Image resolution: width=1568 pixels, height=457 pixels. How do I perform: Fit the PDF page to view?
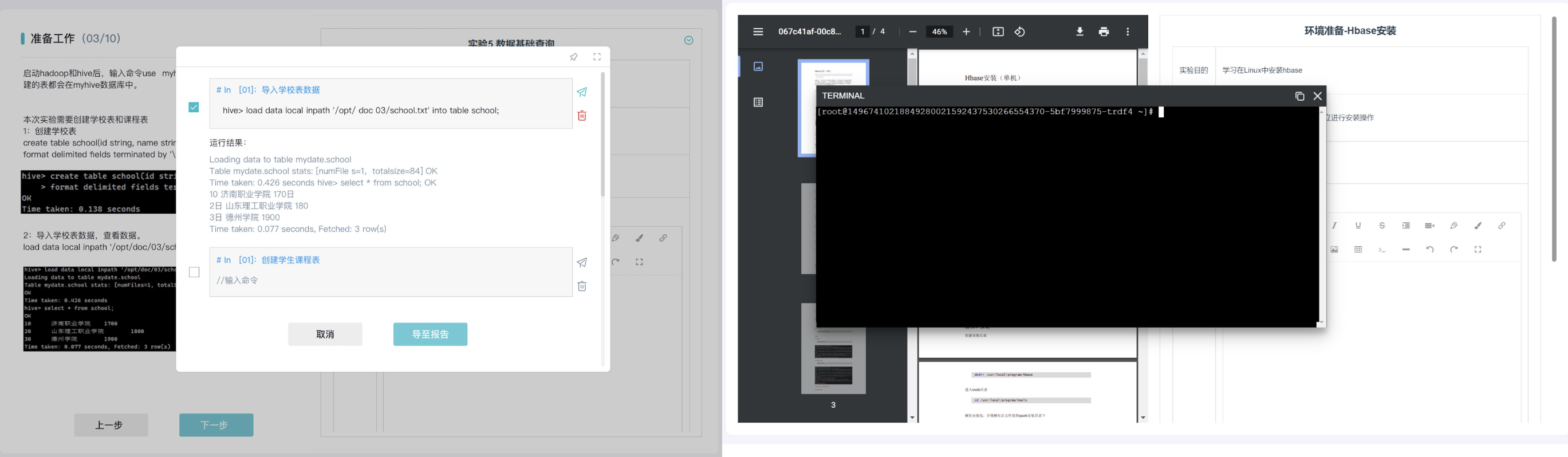click(x=998, y=31)
